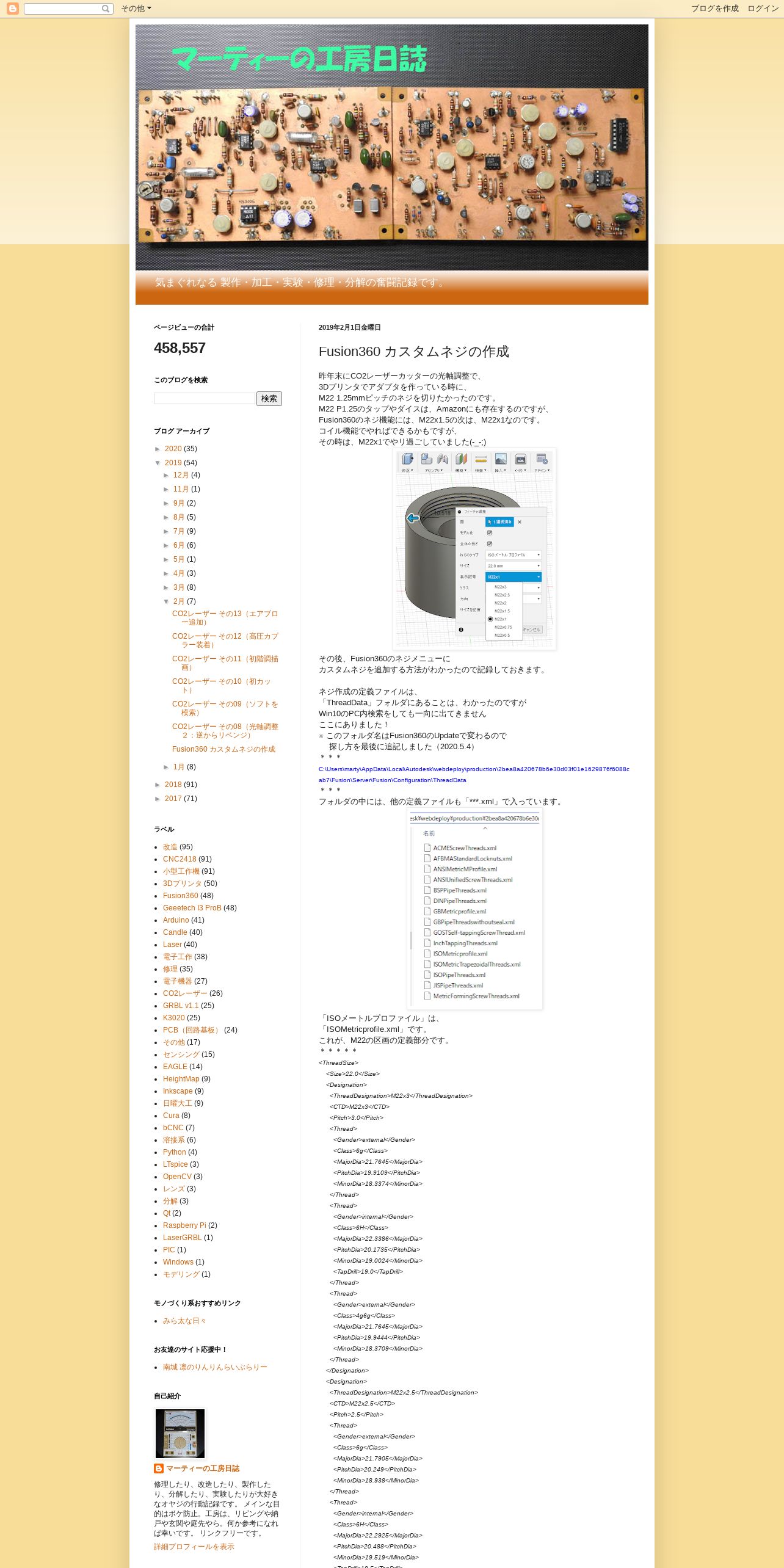
Task: Open the Geeetech I3 ProB label
Action: (192, 908)
